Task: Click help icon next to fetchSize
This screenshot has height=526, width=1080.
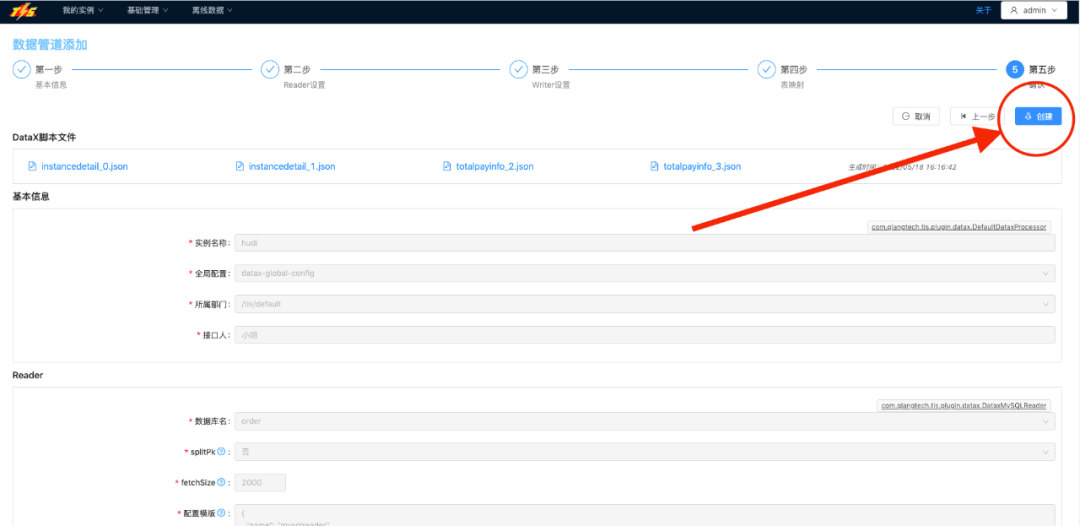Action: (221, 483)
